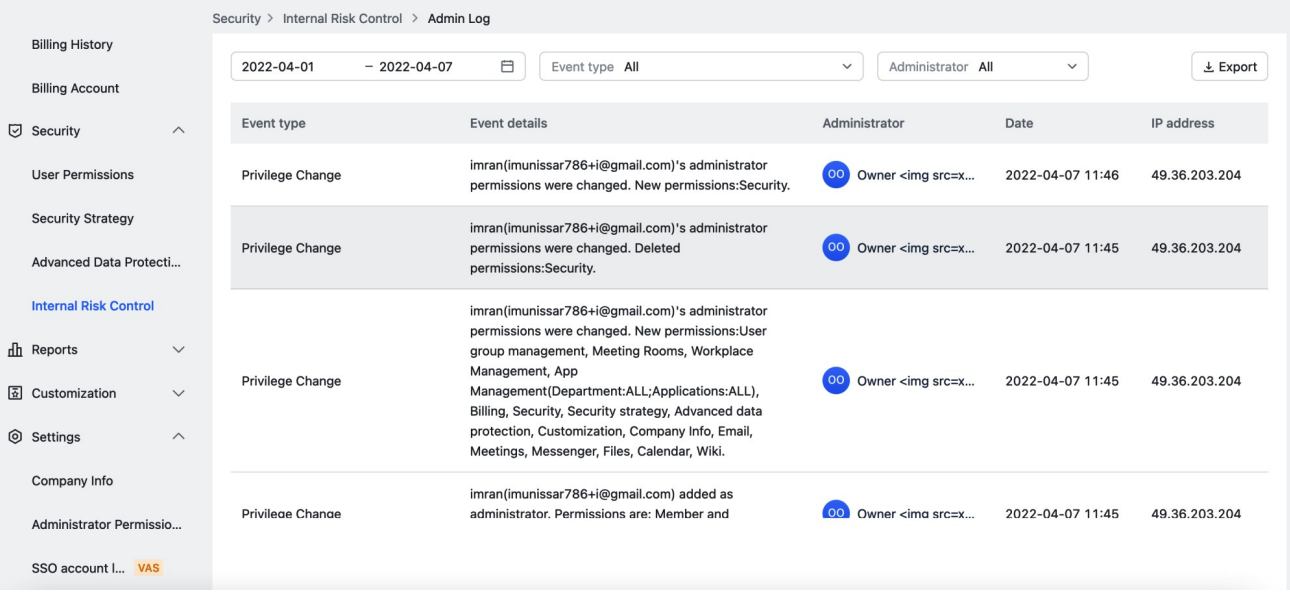Open the Event type dropdown
1290x592 pixels.
701,67
